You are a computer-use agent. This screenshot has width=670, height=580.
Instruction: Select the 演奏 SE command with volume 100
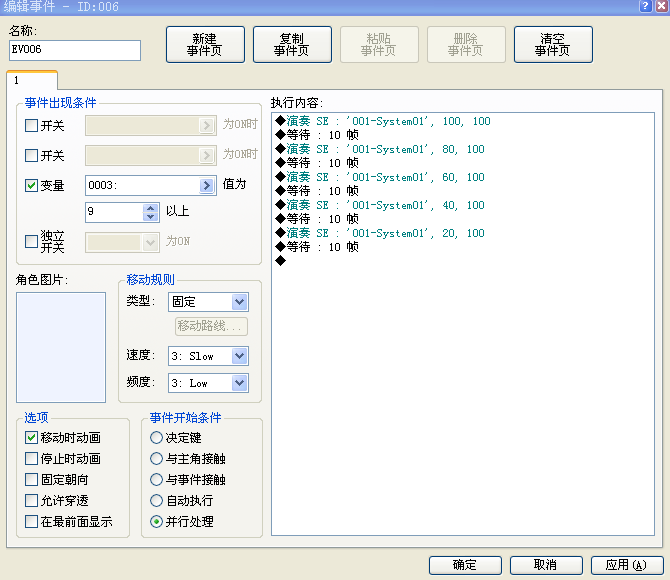coord(383,121)
